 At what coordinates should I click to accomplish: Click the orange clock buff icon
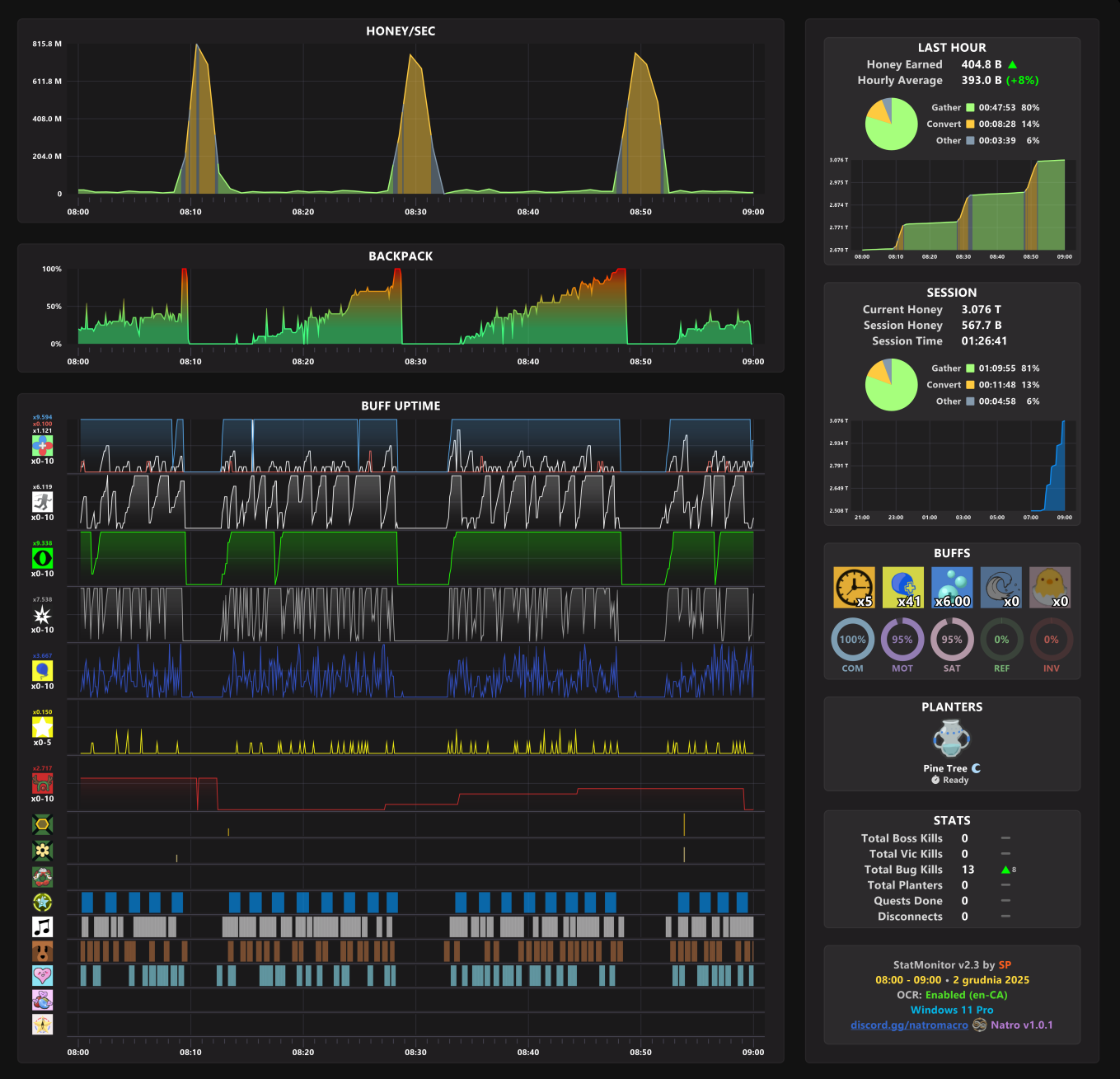coord(854,588)
